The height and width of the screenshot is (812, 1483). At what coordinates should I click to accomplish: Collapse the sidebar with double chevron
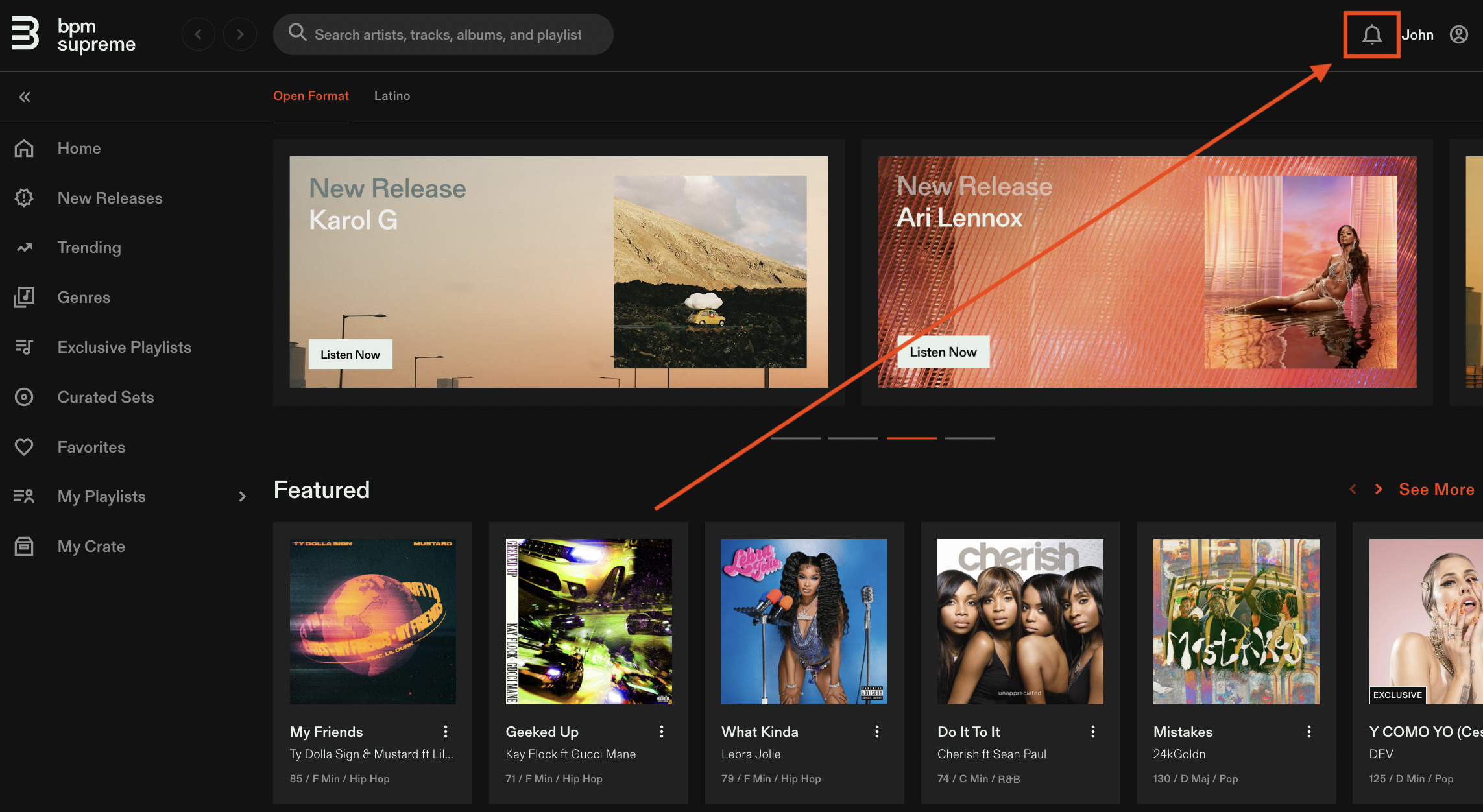click(x=25, y=97)
